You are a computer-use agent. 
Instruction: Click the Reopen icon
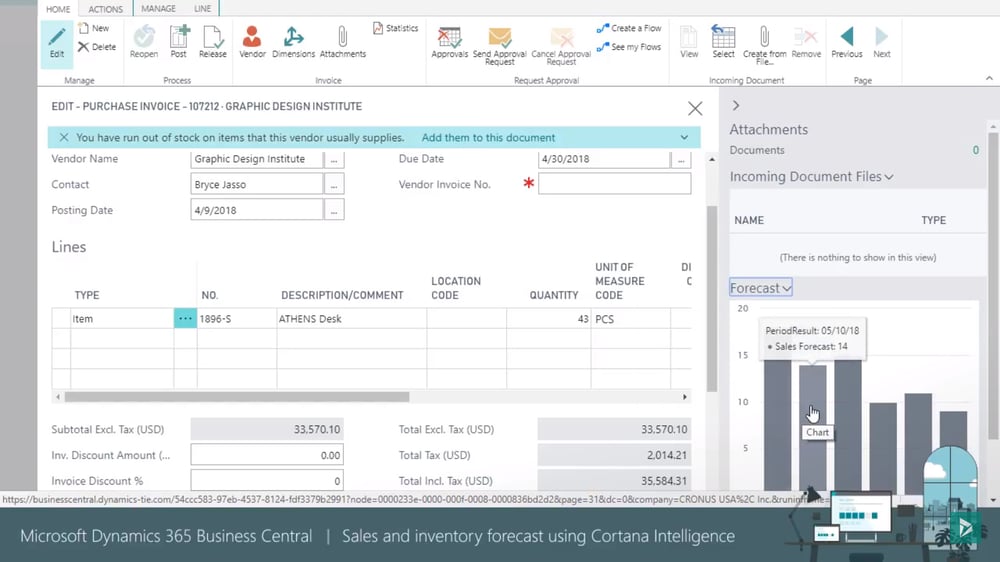coord(144,36)
